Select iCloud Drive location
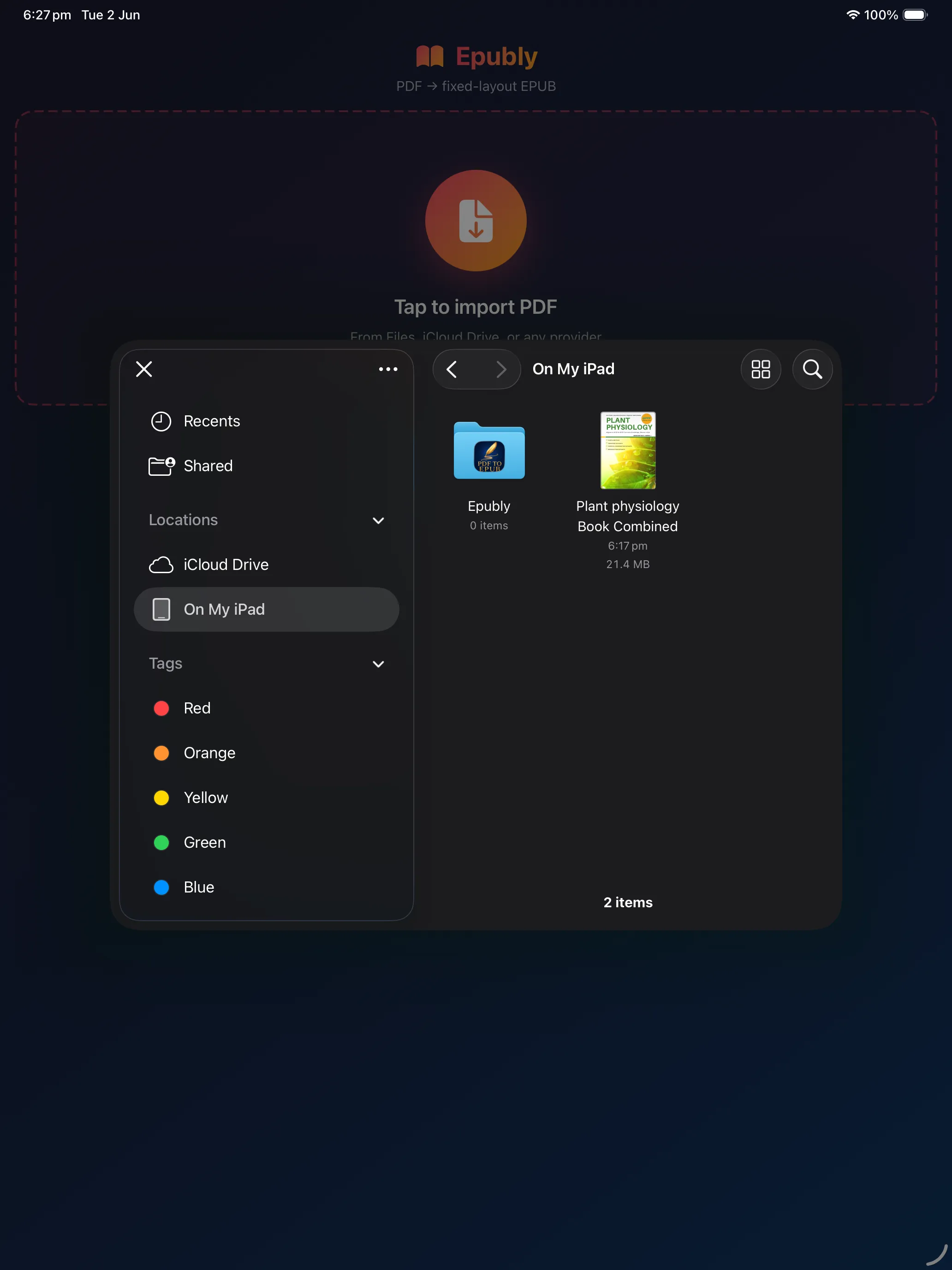 [x=266, y=564]
